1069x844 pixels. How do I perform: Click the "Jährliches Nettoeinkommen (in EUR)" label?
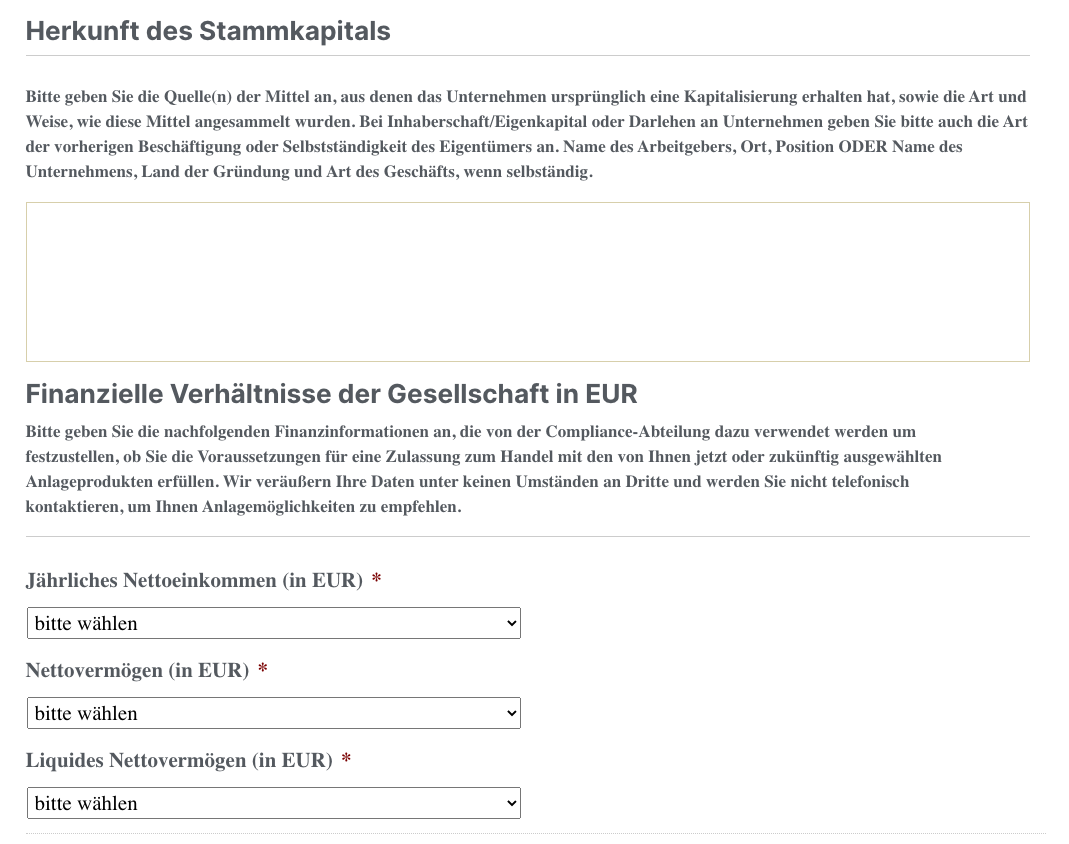point(194,581)
